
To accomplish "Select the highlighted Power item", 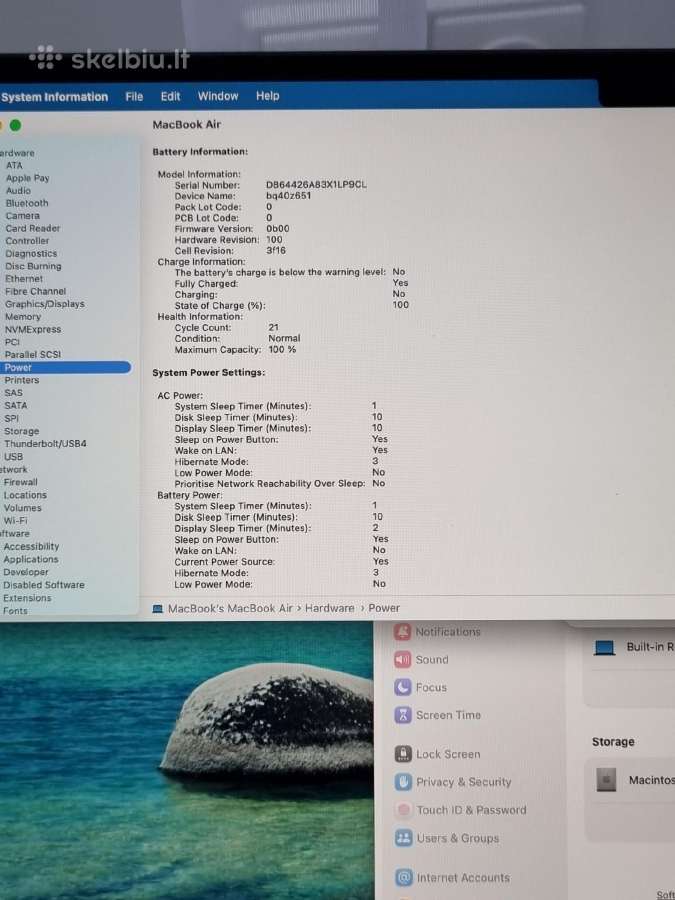I will point(65,367).
